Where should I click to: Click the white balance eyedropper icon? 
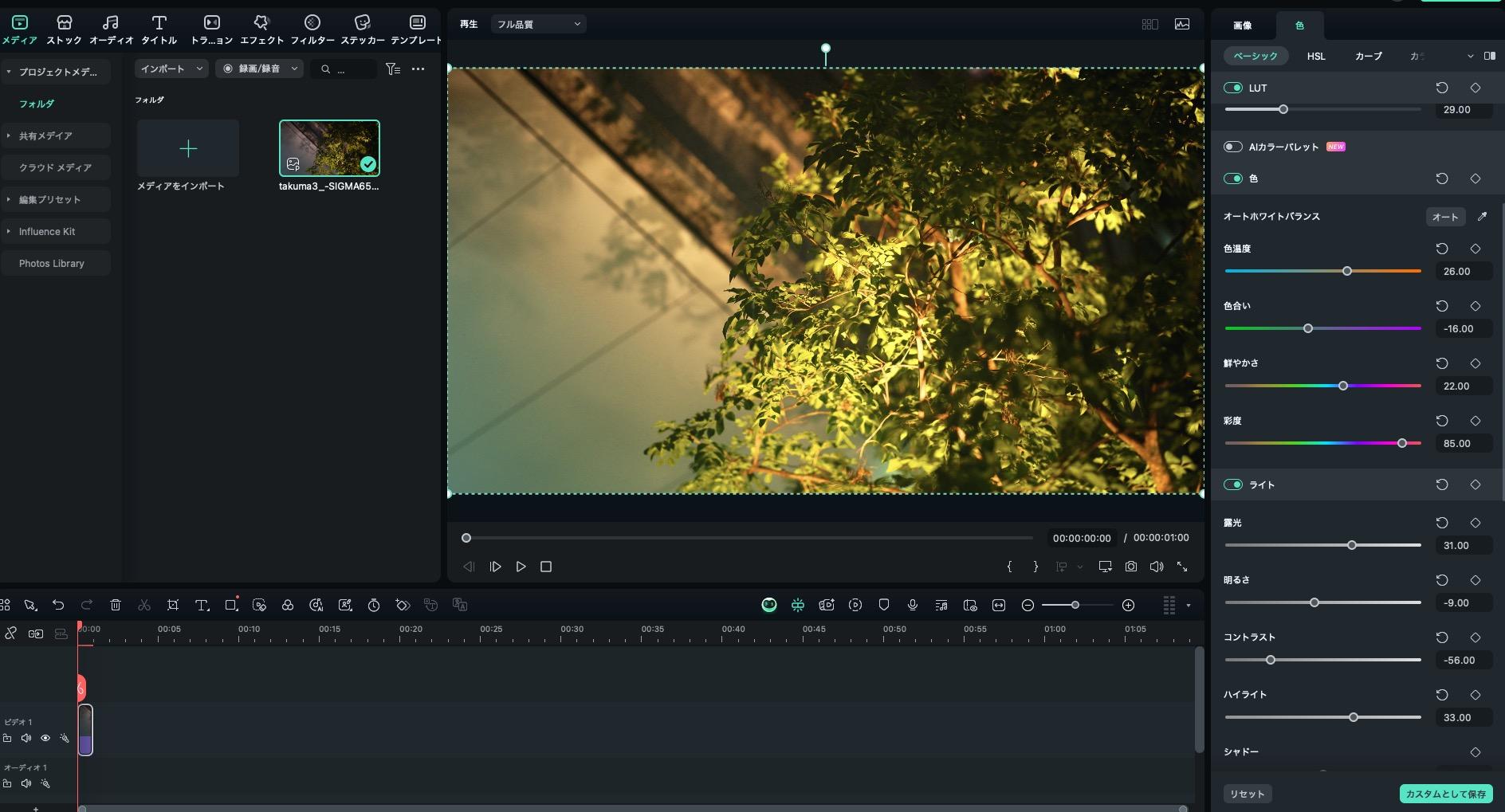tap(1482, 217)
